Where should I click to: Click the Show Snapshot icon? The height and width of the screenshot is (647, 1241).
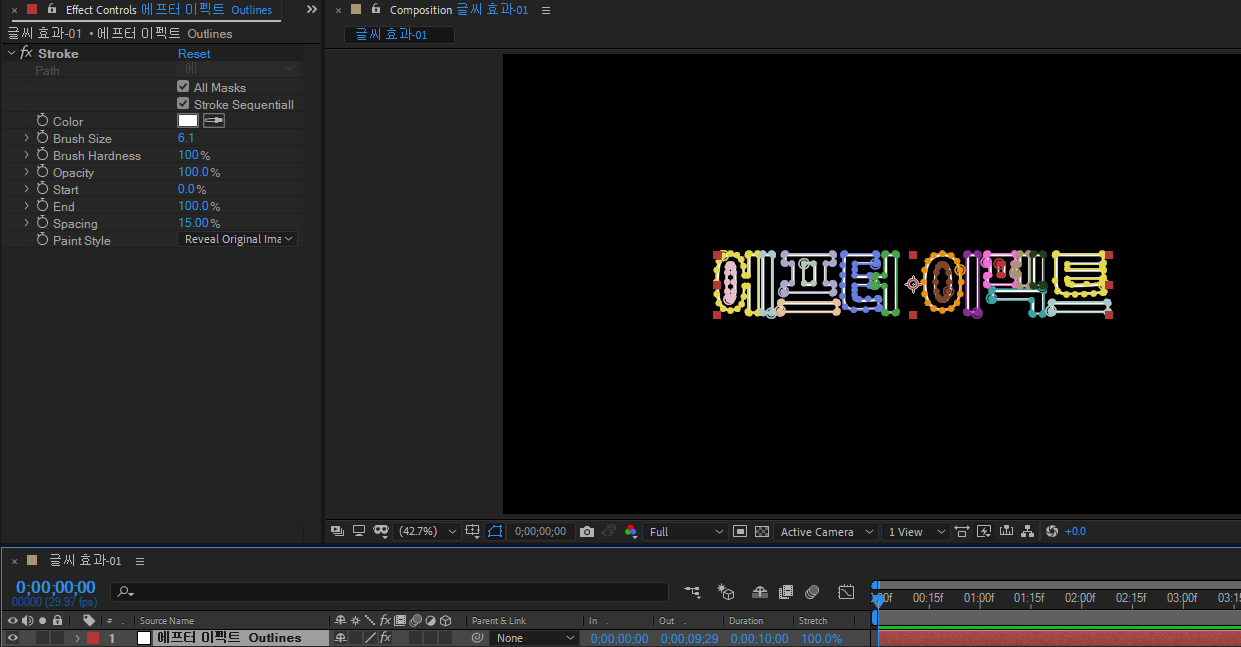(x=609, y=531)
